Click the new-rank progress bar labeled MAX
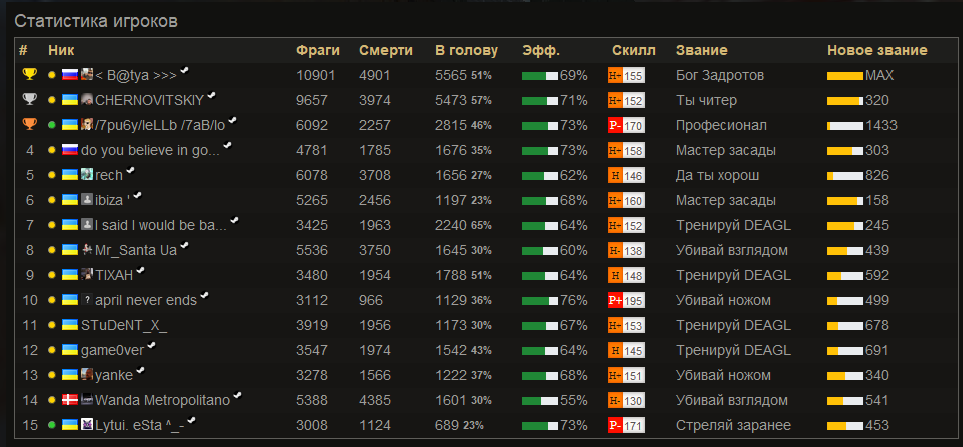 tap(845, 76)
